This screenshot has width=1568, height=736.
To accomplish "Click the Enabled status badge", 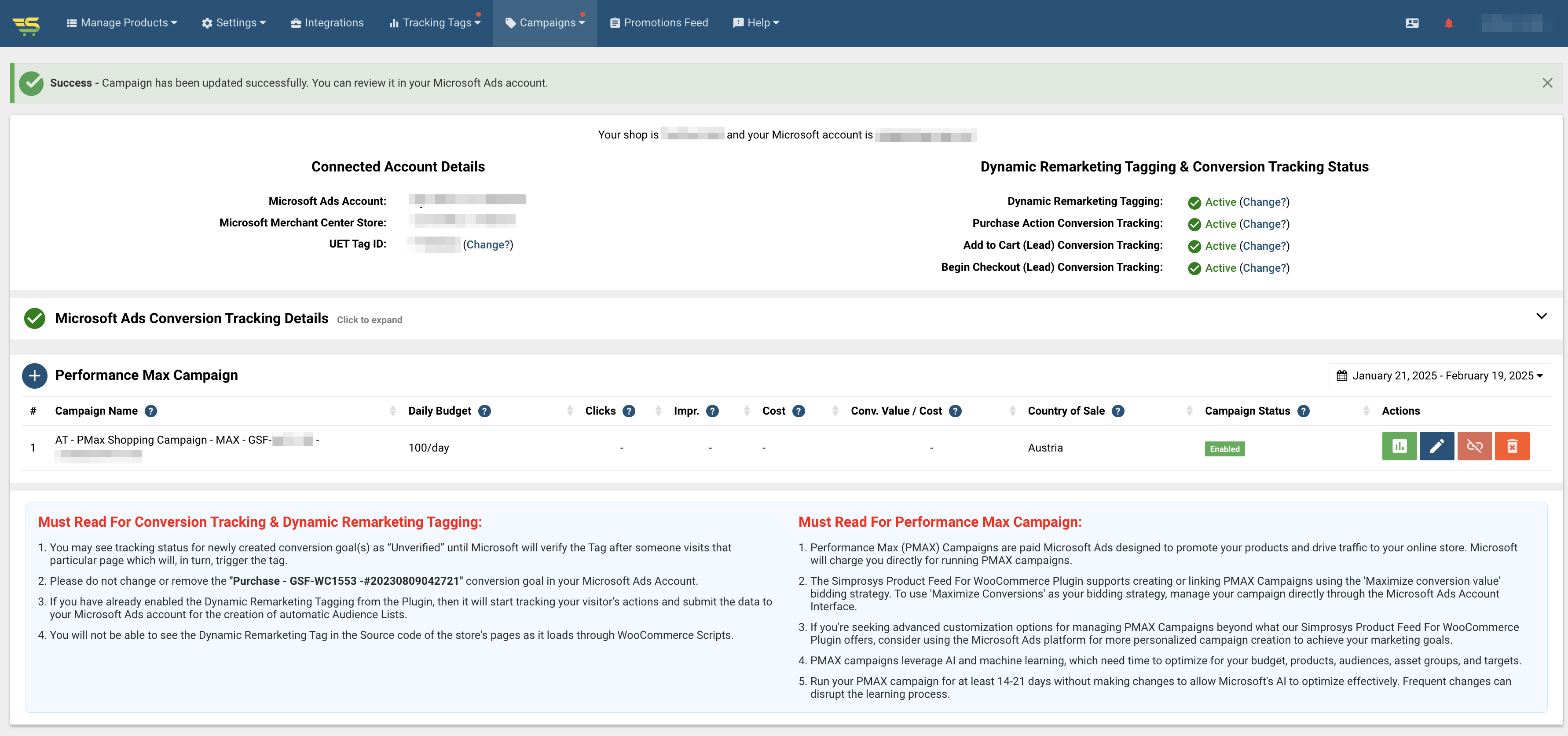I will pos(1225,449).
